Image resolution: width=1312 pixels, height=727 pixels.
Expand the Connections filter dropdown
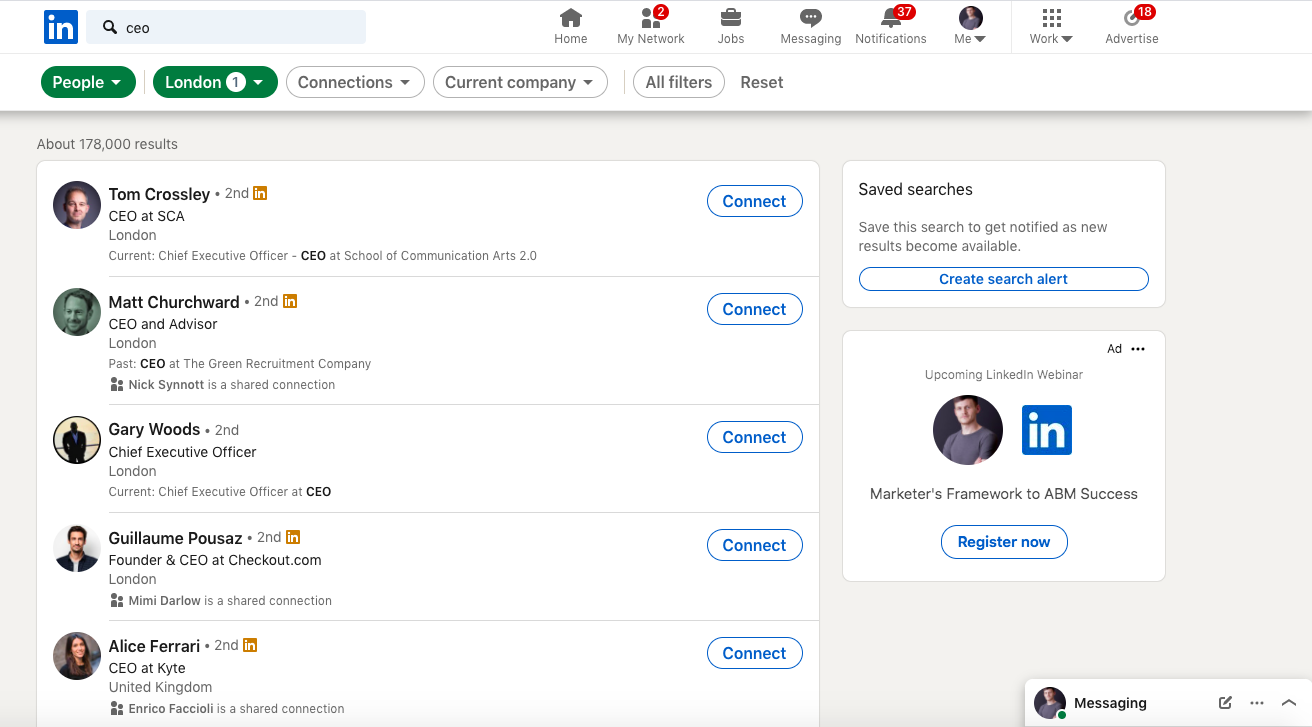point(355,82)
